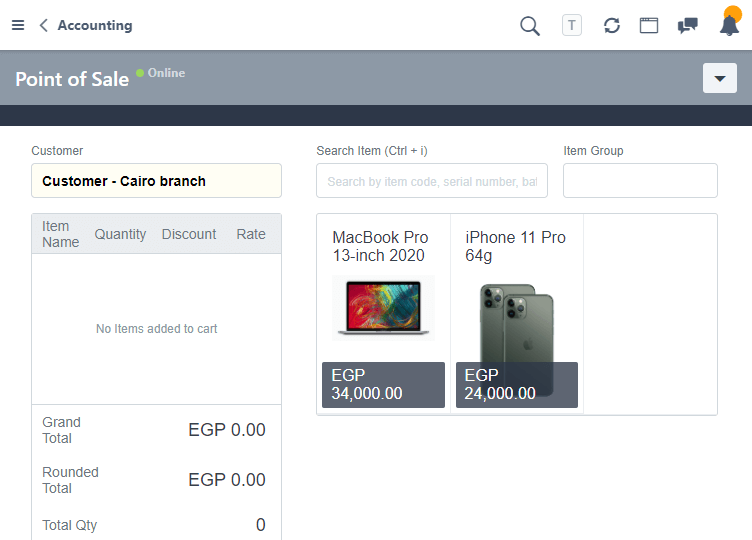Open the Customer selection field

coord(156,181)
